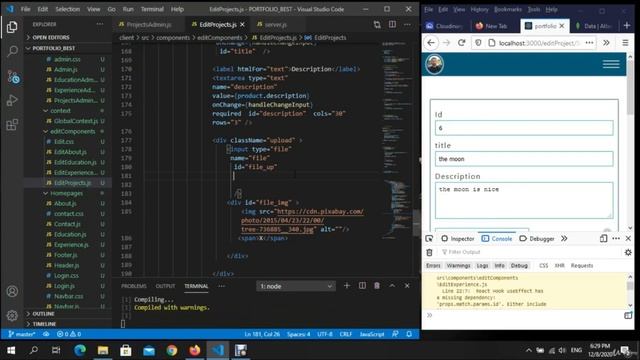Open the webpage hamburger navigation menu
This screenshot has width=640, height=360.
tap(611, 64)
